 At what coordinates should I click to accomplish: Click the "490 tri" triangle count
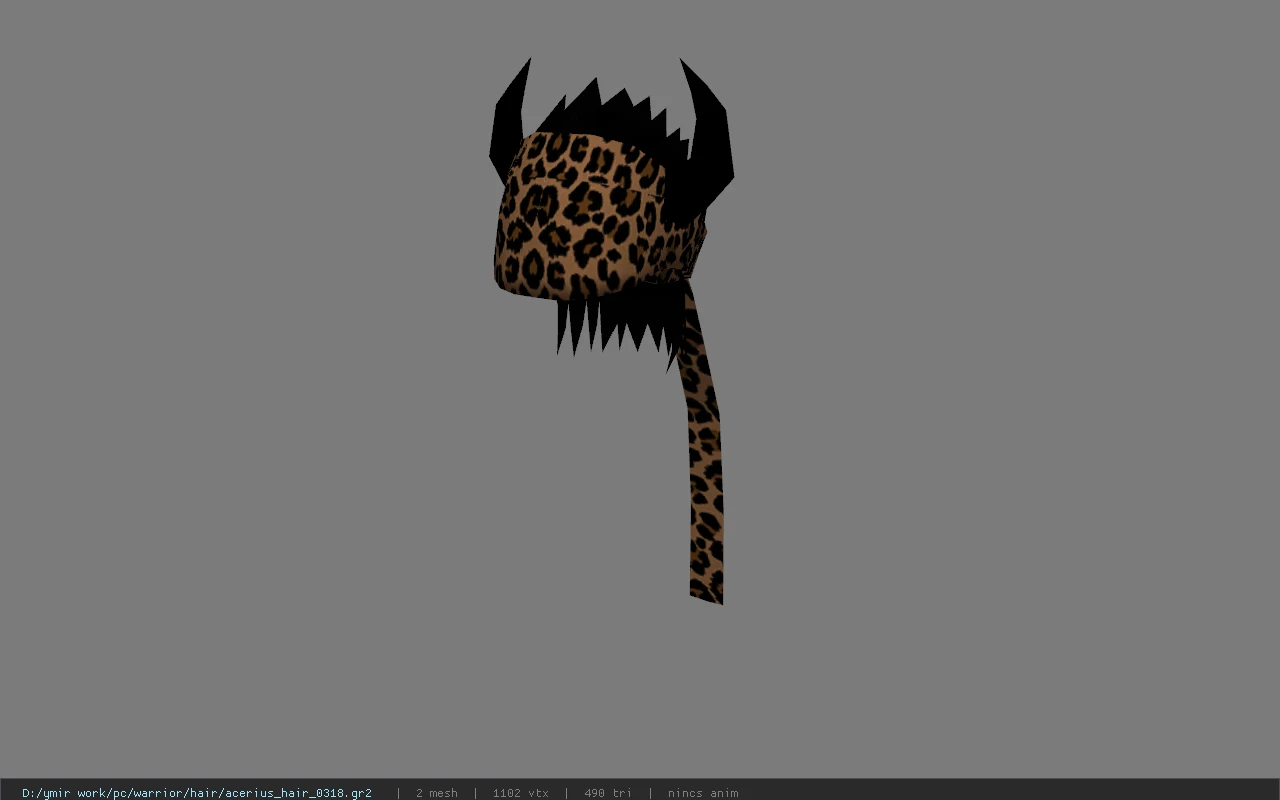click(608, 793)
